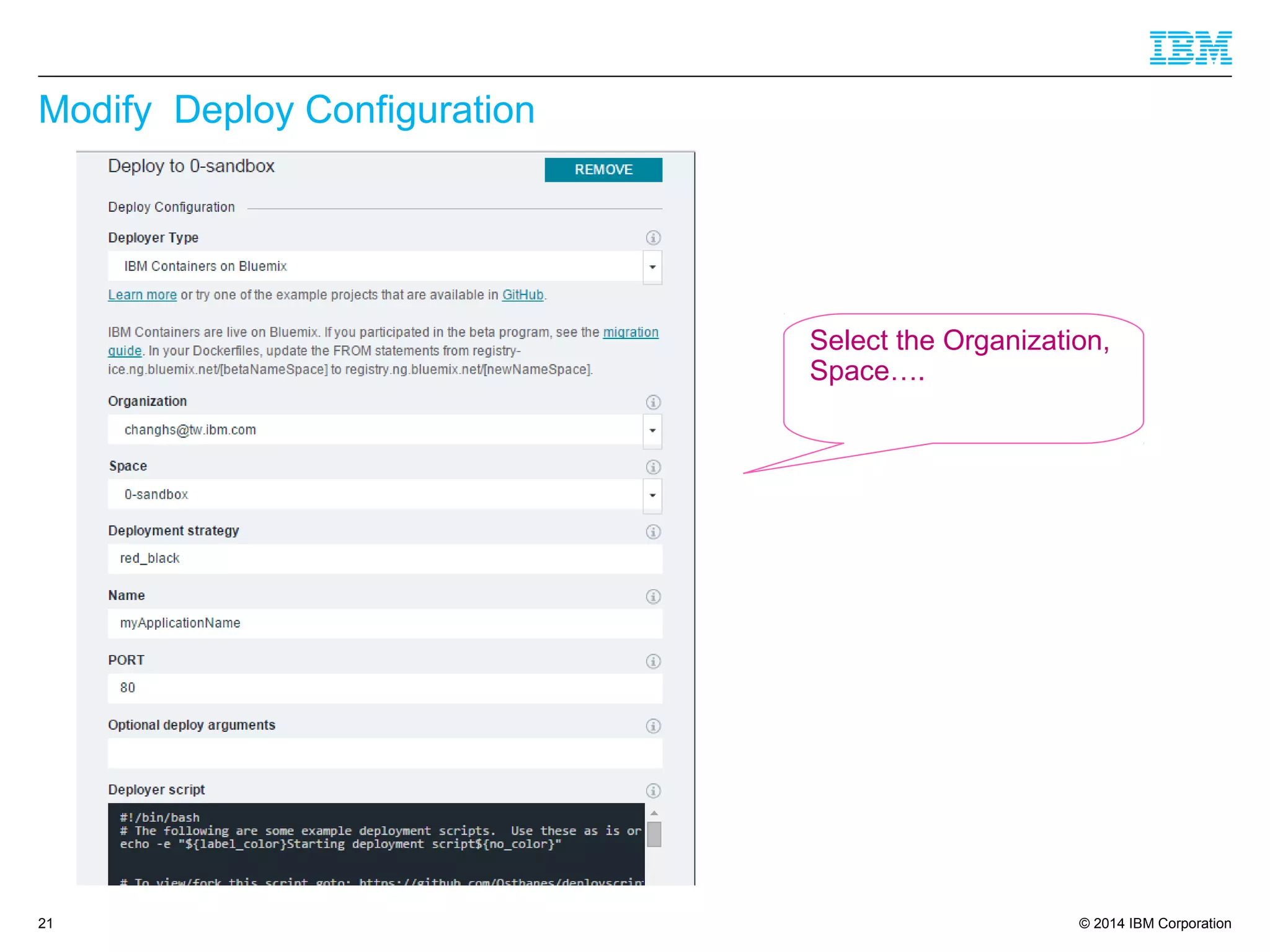The height and width of the screenshot is (952, 1270).
Task: Open info icon for Space
Action: click(x=653, y=466)
